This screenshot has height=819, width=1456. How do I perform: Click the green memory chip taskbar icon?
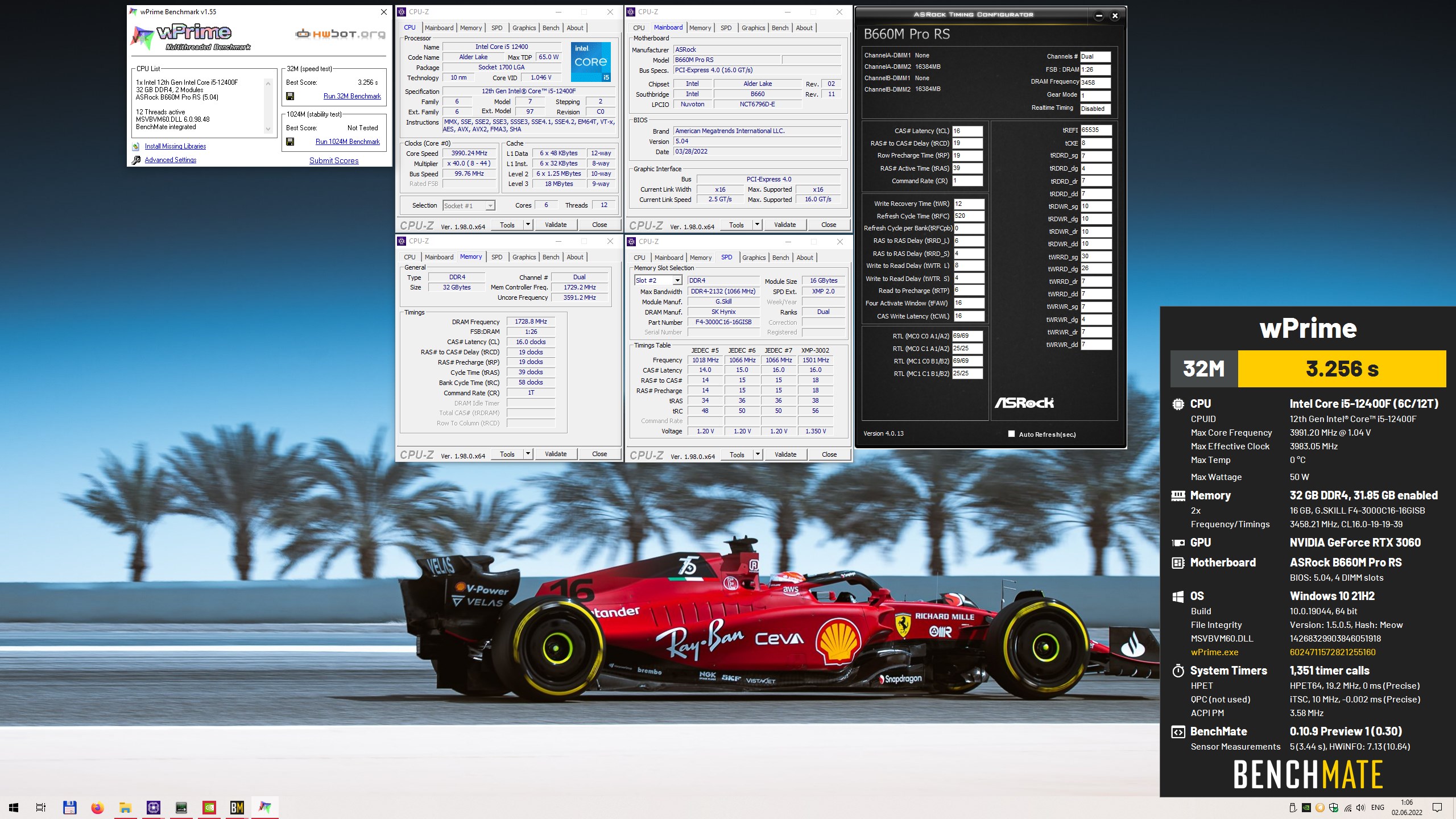click(181, 807)
